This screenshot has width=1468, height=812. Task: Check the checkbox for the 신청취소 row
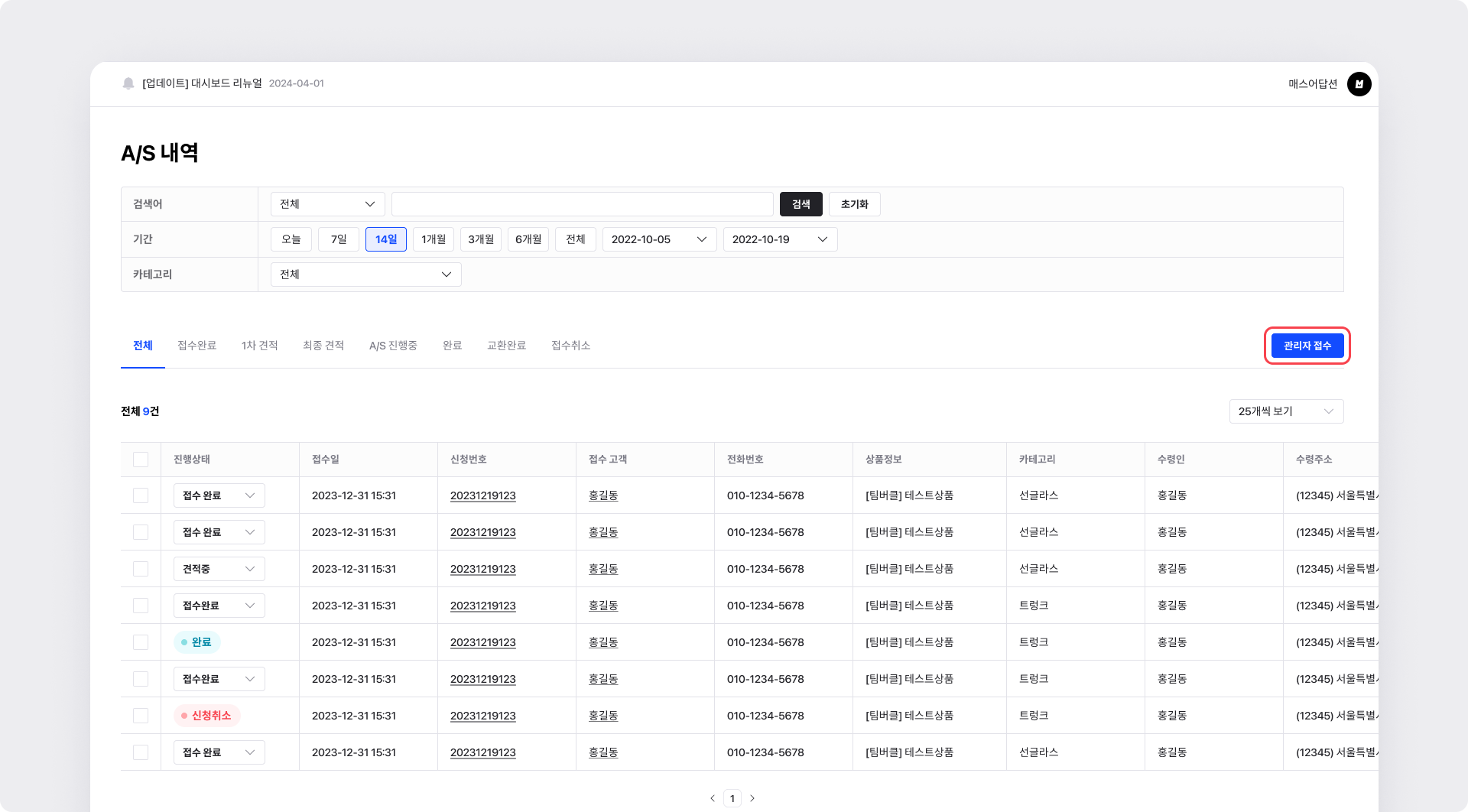pos(141,716)
